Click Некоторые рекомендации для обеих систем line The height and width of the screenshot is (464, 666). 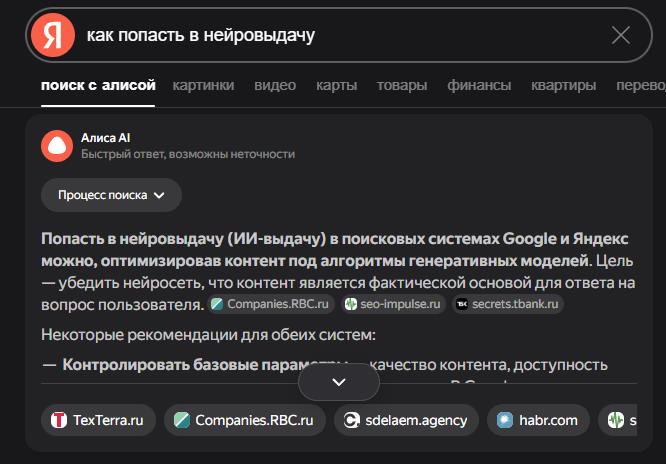pyautogui.click(x=209, y=335)
